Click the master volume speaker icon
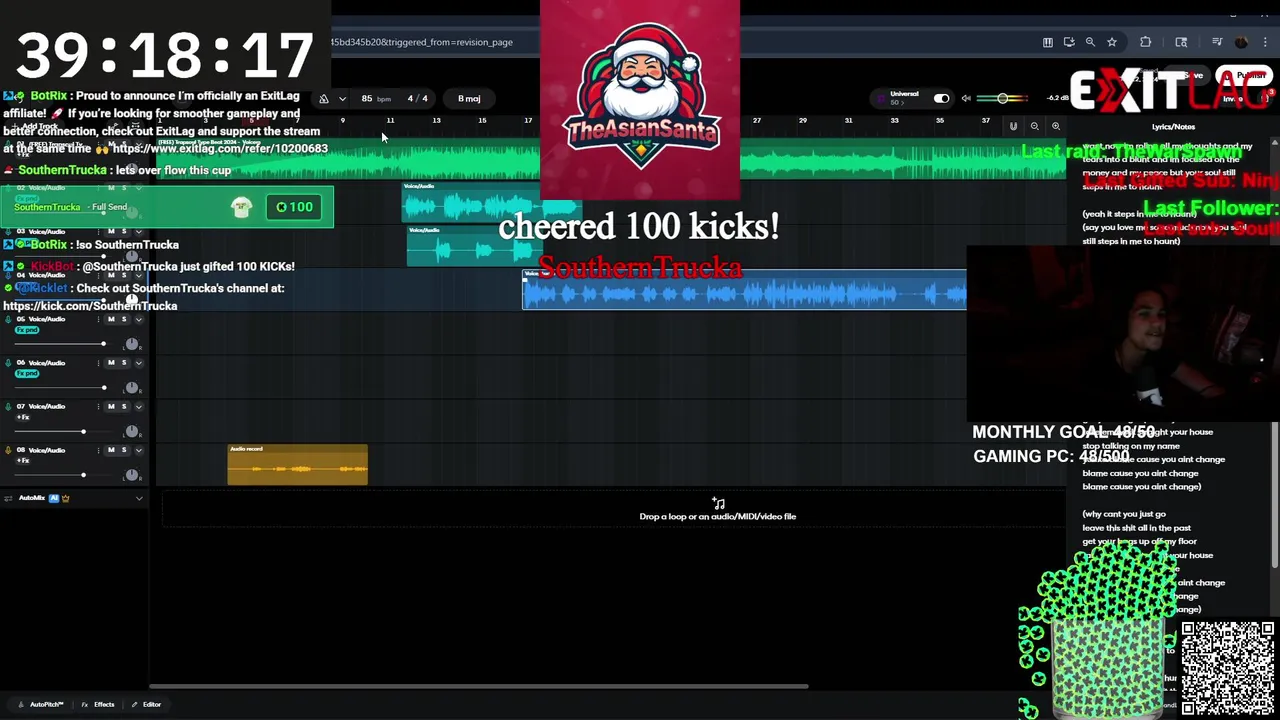 click(966, 98)
